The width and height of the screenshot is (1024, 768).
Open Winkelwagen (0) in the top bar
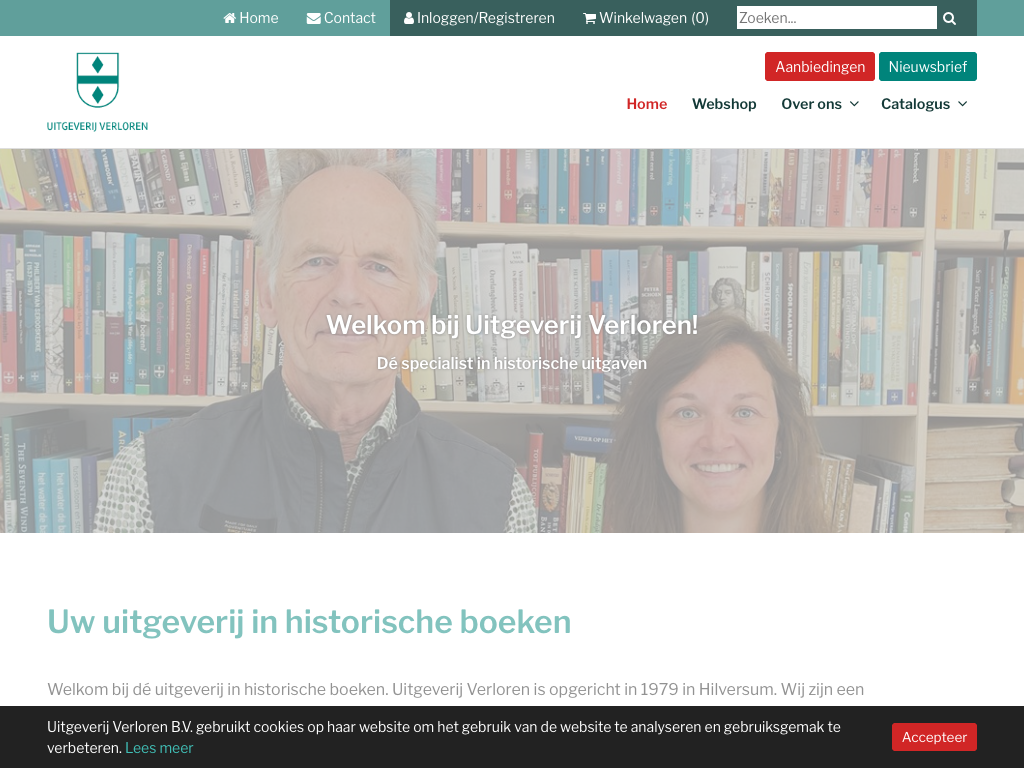pyautogui.click(x=653, y=18)
